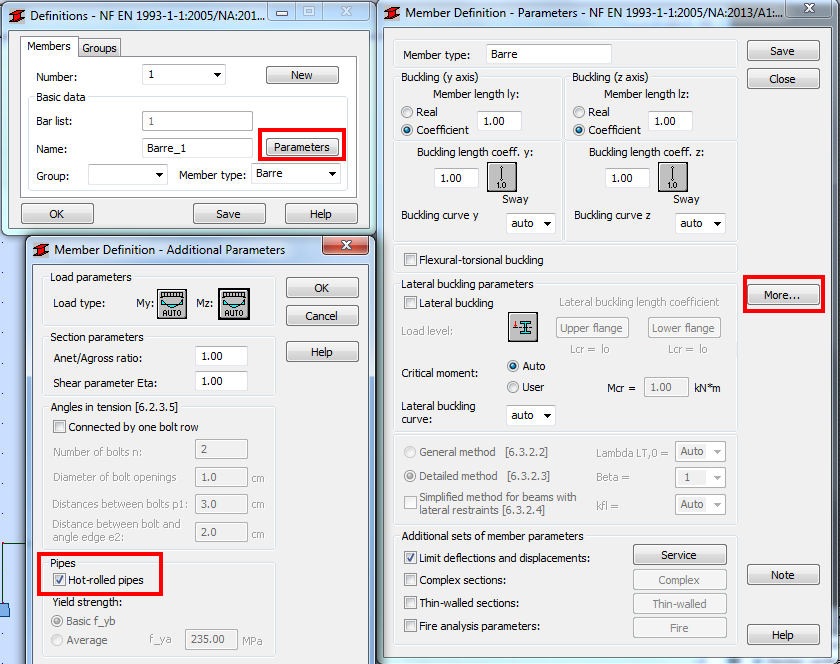
Task: Select the Real radio button for y axis buckling
Action: coord(407,111)
